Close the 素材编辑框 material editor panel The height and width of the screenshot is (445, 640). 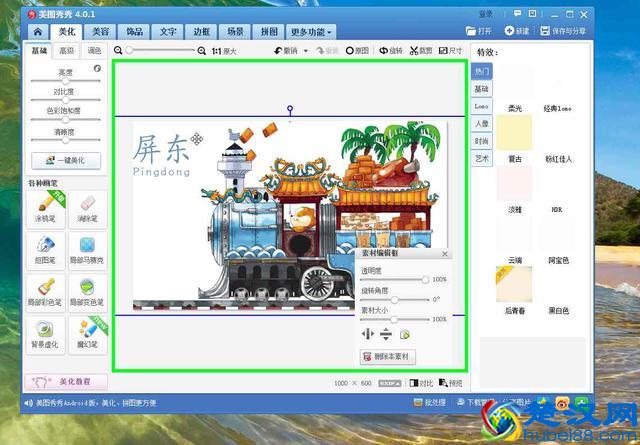(x=445, y=254)
